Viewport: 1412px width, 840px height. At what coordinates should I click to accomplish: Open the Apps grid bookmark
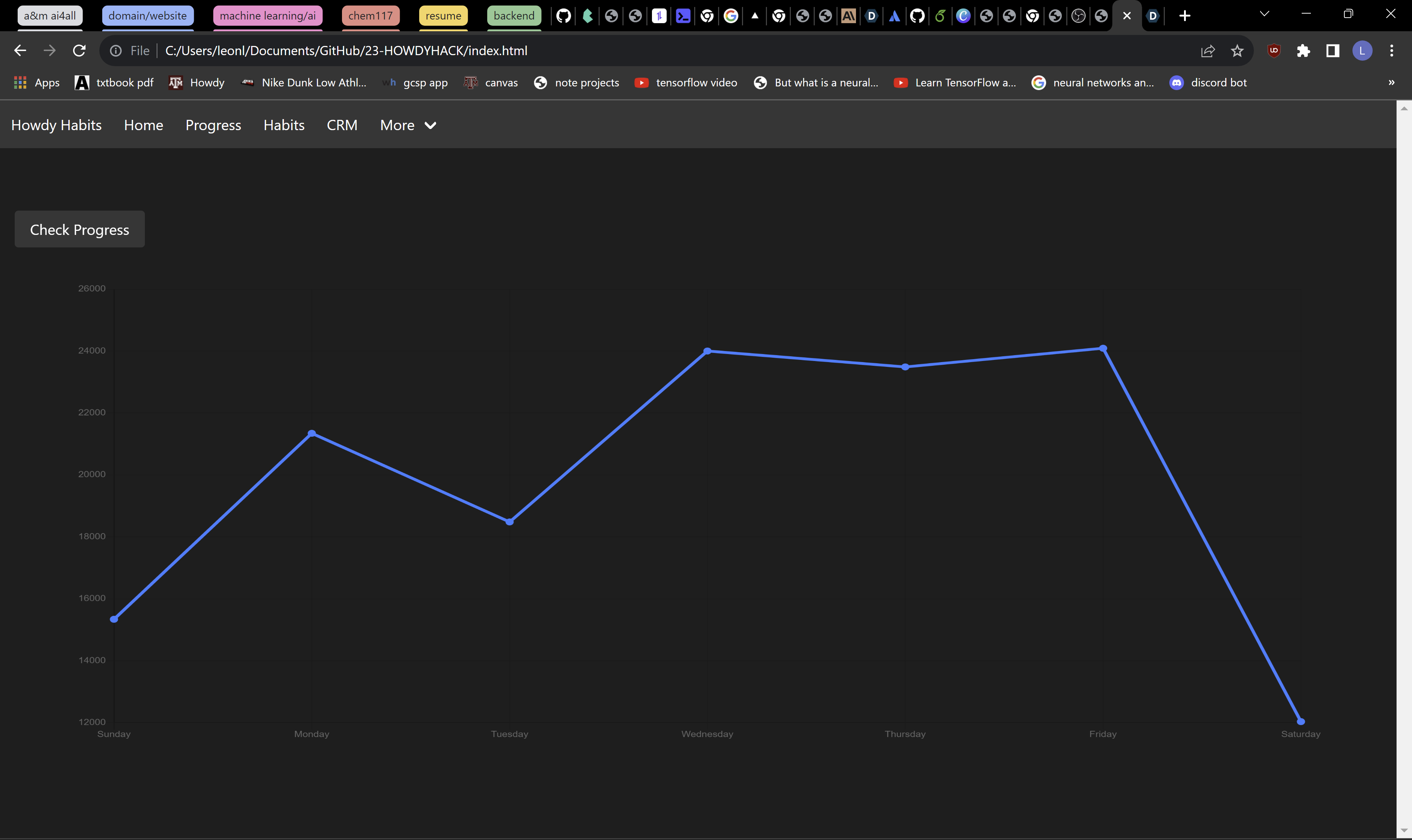click(36, 83)
